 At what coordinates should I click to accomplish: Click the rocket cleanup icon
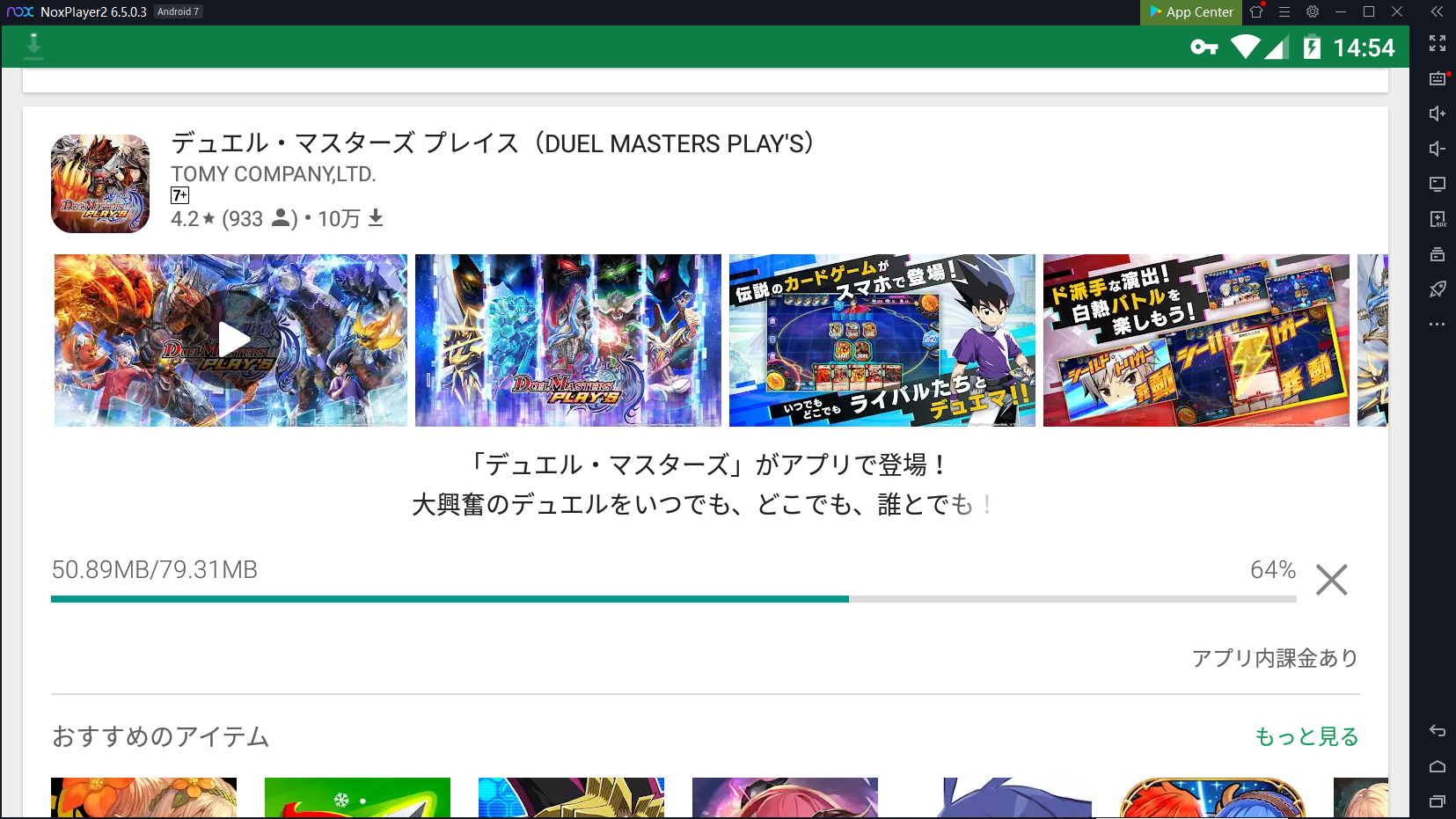[x=1438, y=289]
